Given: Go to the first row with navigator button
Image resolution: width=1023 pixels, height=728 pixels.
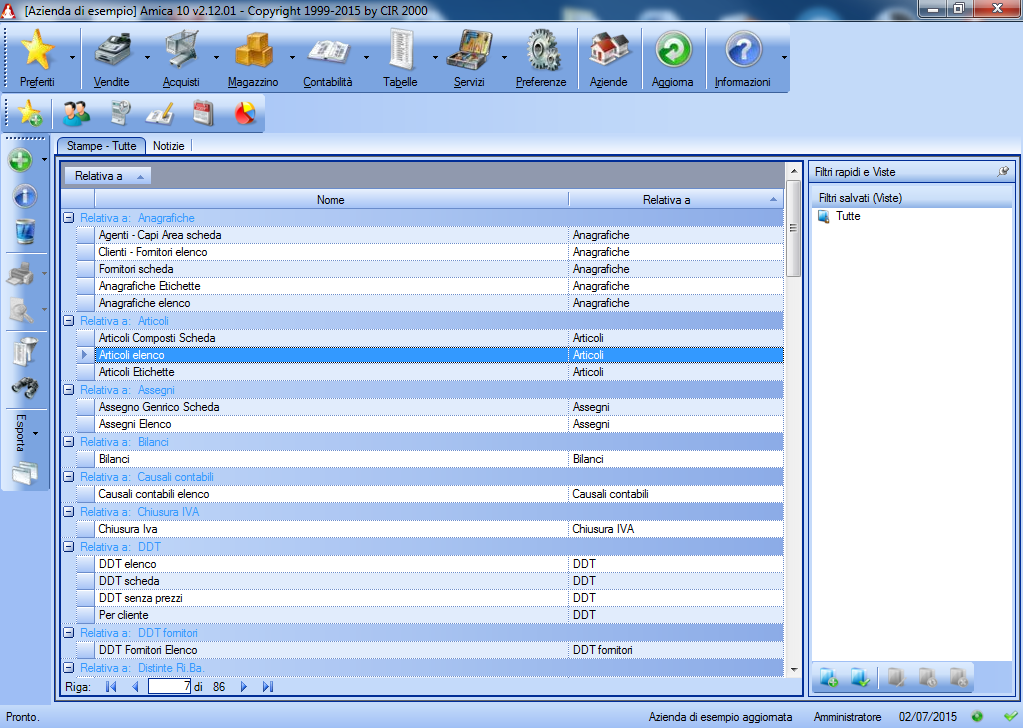Looking at the screenshot, I should 111,686.
